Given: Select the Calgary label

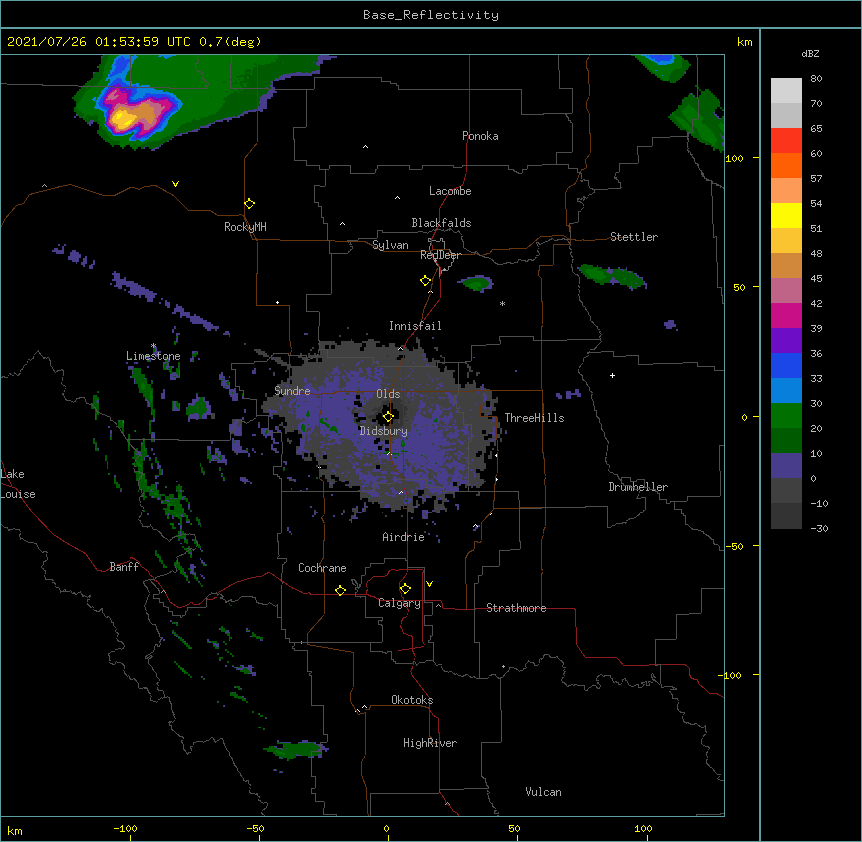Looking at the screenshot, I should click(399, 603).
